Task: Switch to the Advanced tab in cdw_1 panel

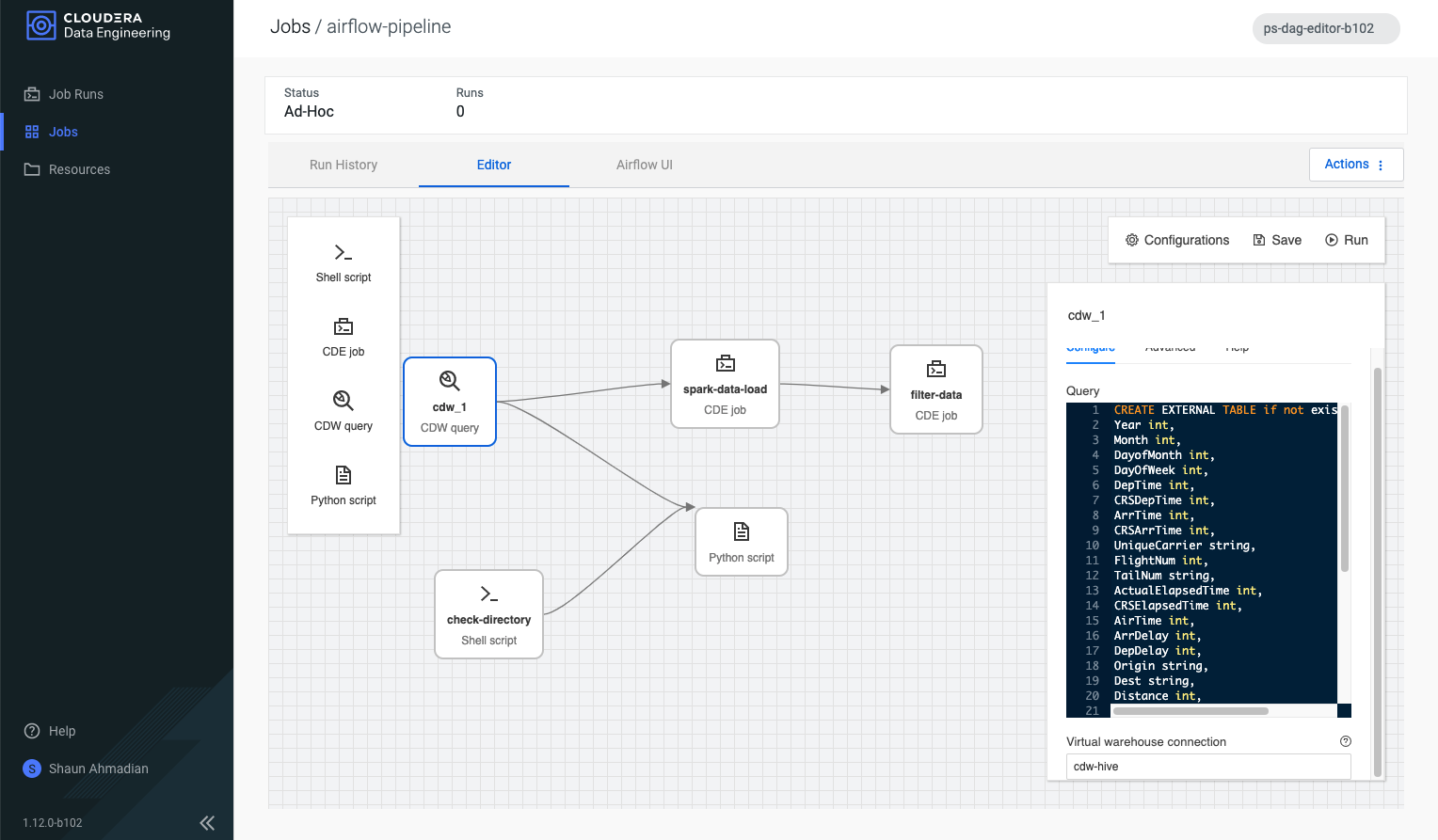Action: click(1170, 347)
